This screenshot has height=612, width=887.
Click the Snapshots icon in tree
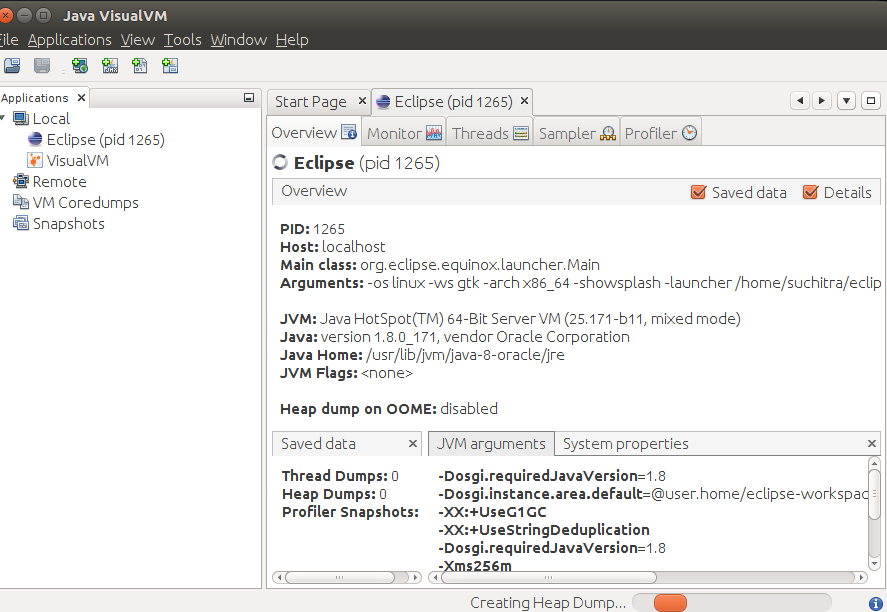[21, 223]
